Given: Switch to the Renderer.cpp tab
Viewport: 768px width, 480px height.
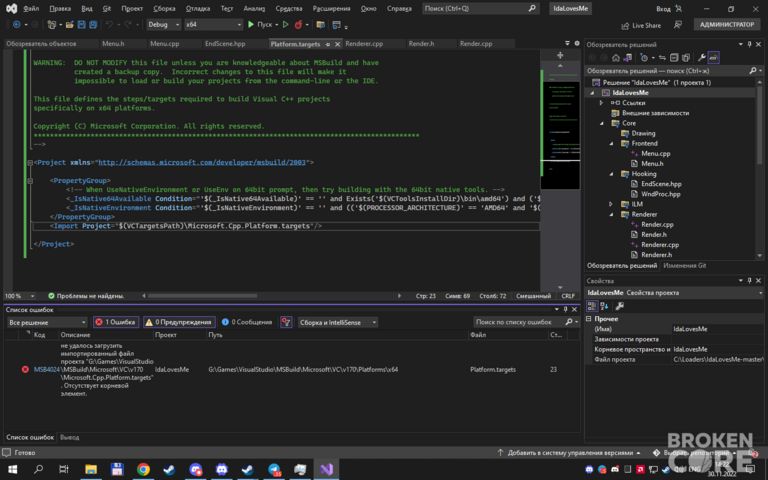Looking at the screenshot, I should [364, 44].
